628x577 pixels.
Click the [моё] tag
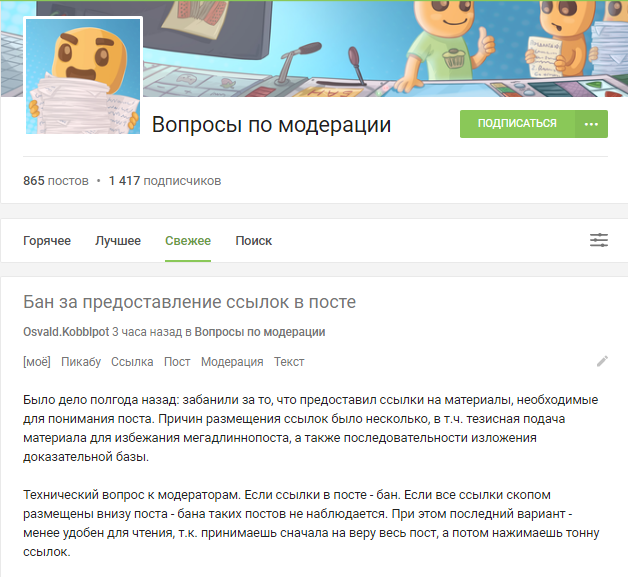coord(37,362)
